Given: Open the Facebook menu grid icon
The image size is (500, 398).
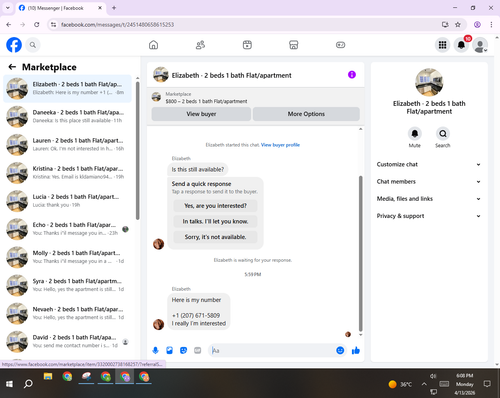Looking at the screenshot, I should pos(442,45).
